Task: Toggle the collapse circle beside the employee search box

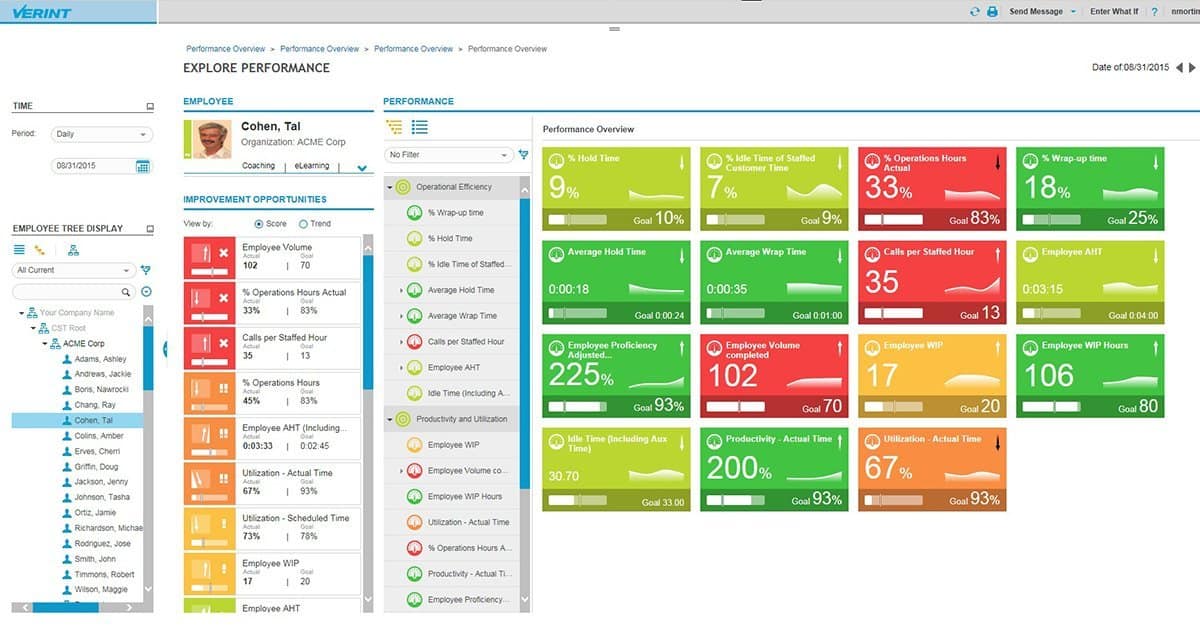Action: [147, 291]
